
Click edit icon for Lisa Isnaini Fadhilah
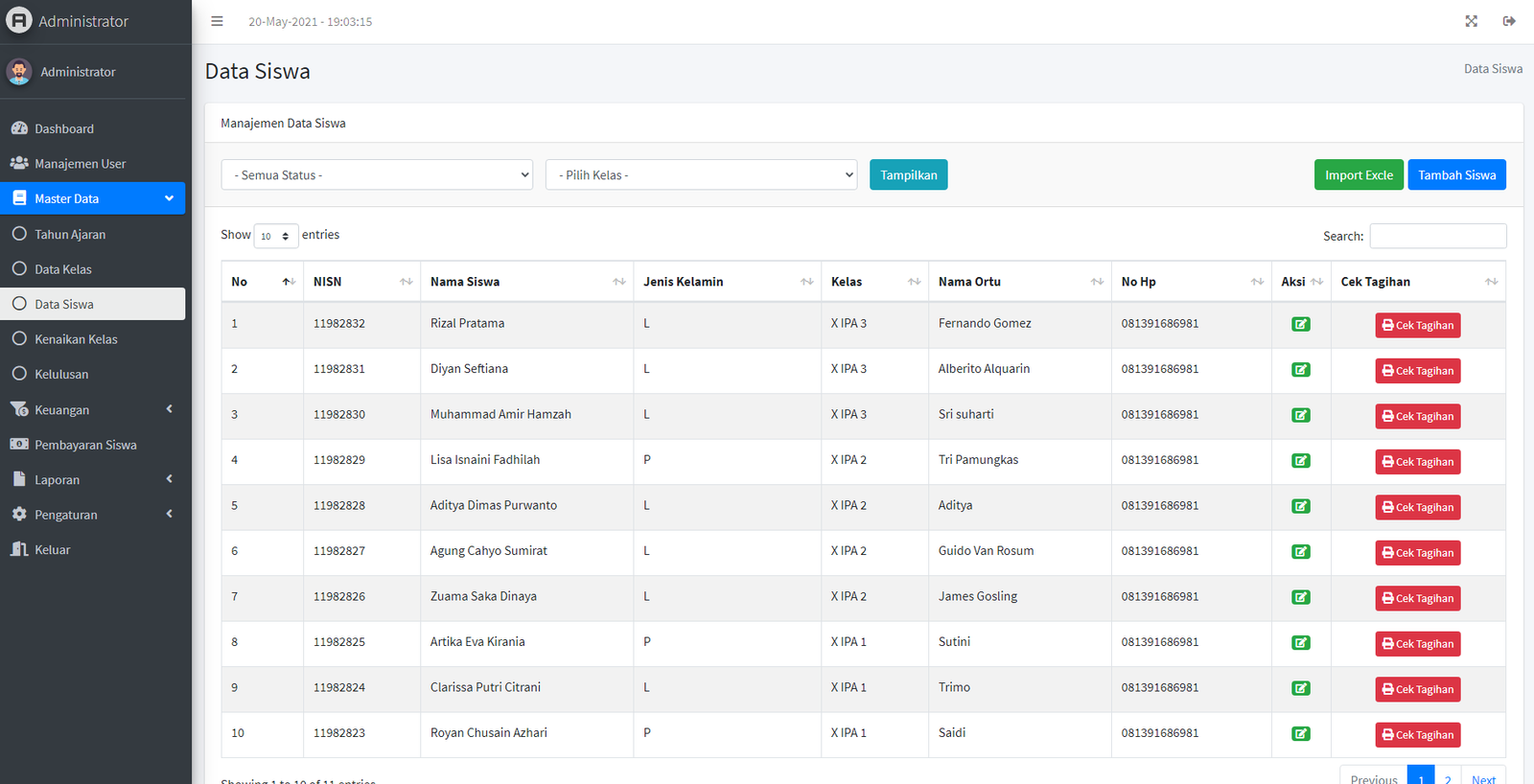1300,461
